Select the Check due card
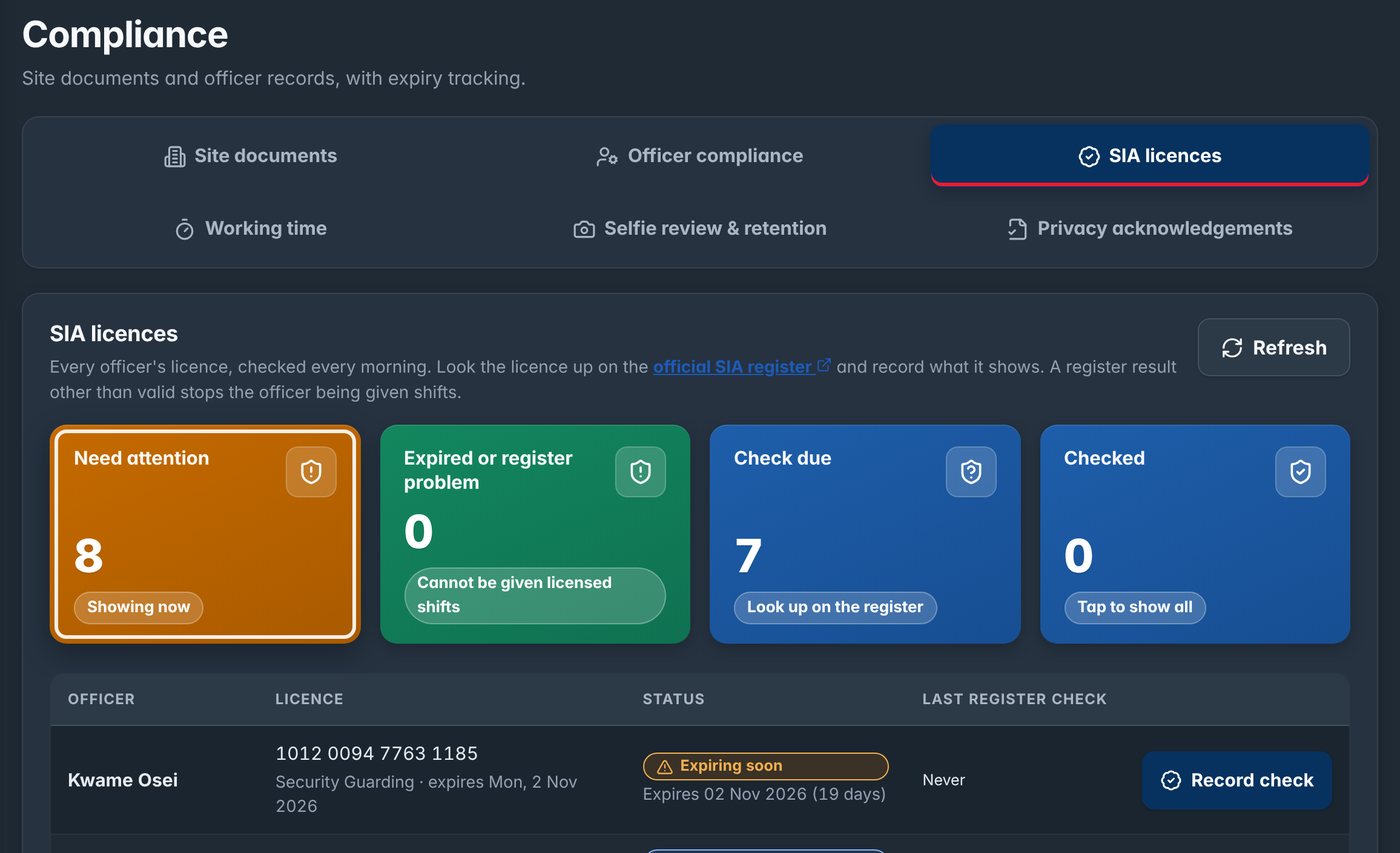The width and height of the screenshot is (1400, 853). pos(865,534)
